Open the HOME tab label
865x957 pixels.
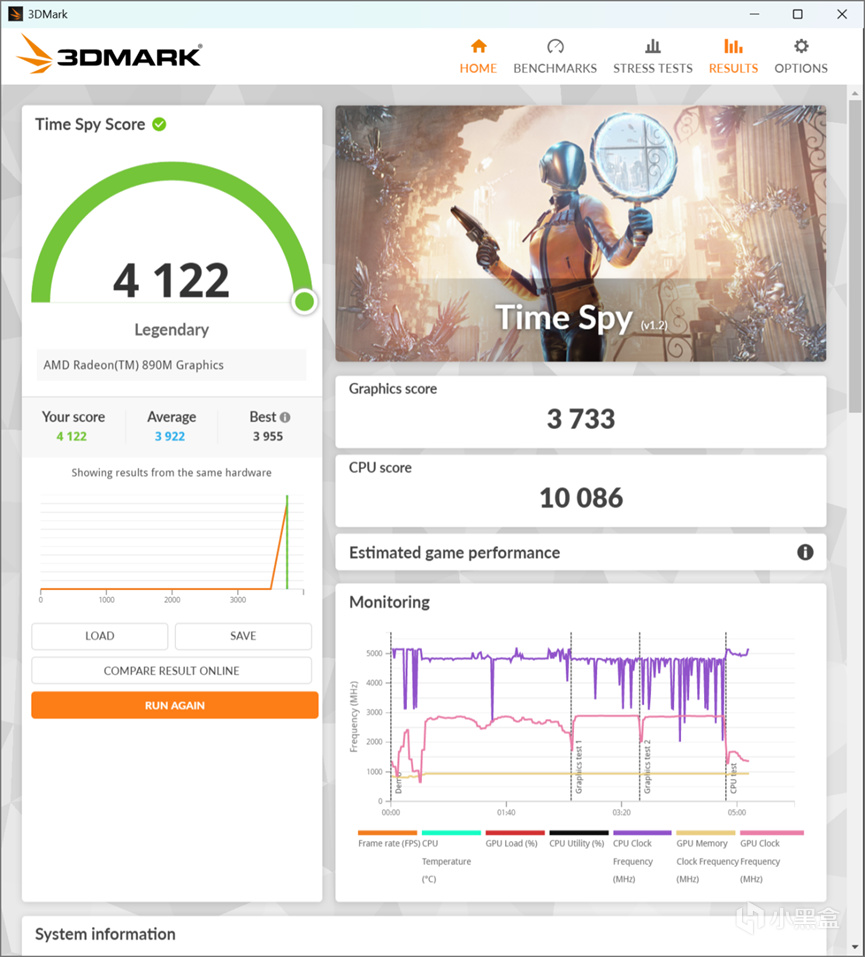point(478,68)
